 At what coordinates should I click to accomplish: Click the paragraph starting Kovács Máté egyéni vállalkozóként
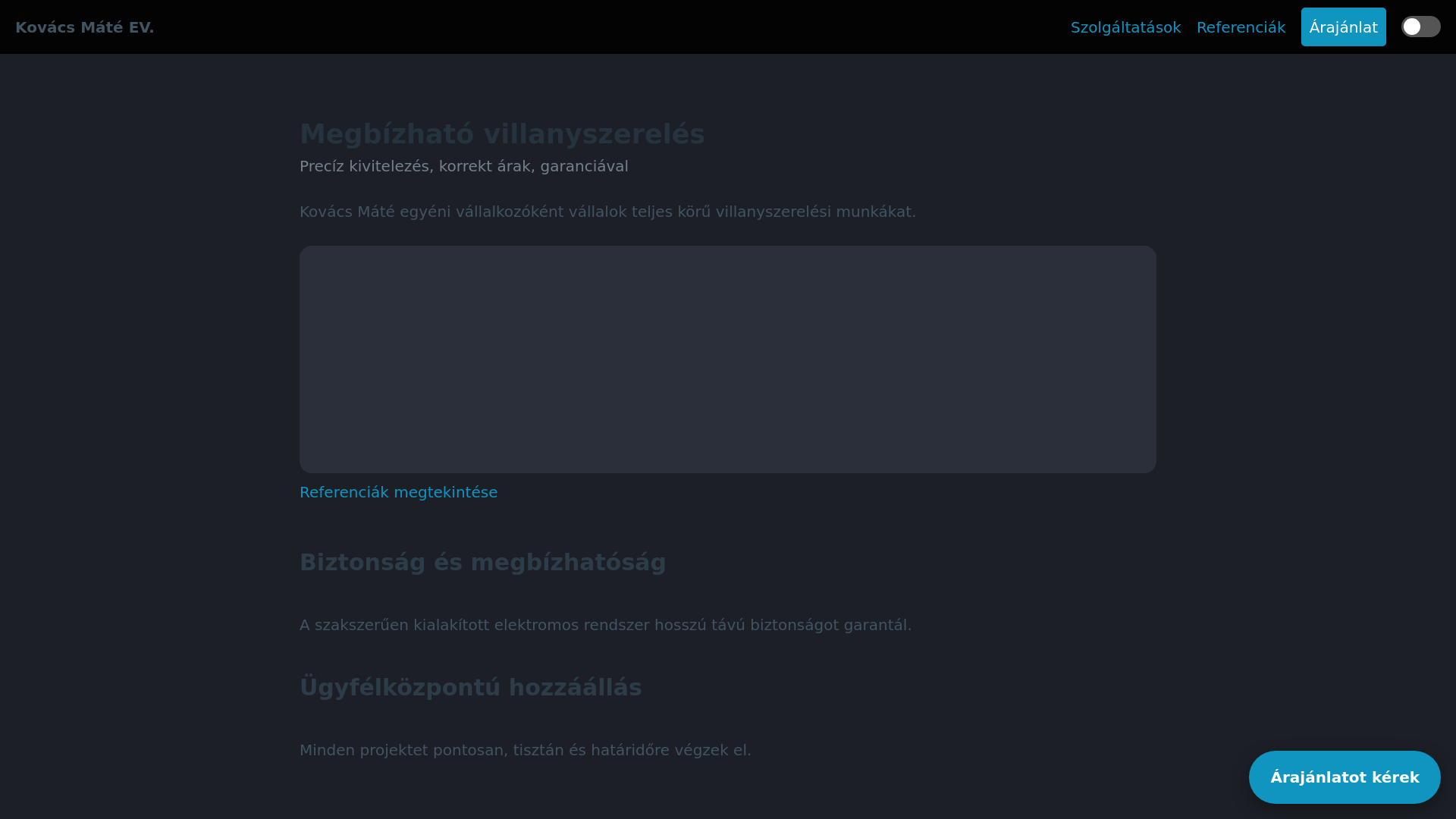(x=607, y=212)
